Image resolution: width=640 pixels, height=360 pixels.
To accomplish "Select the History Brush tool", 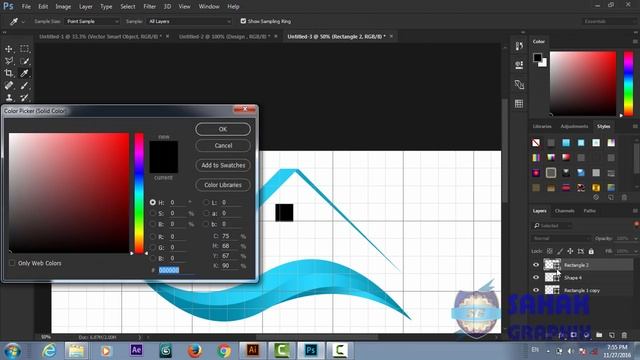I will [x=24, y=98].
